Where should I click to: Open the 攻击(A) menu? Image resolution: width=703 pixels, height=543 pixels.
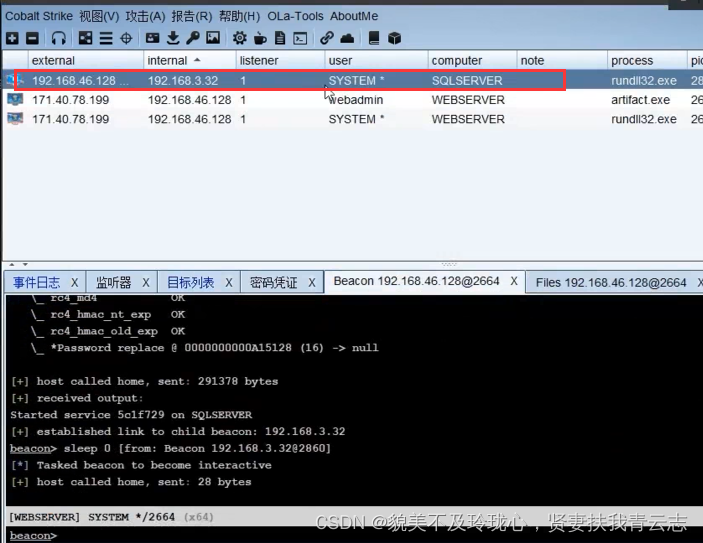tap(145, 16)
